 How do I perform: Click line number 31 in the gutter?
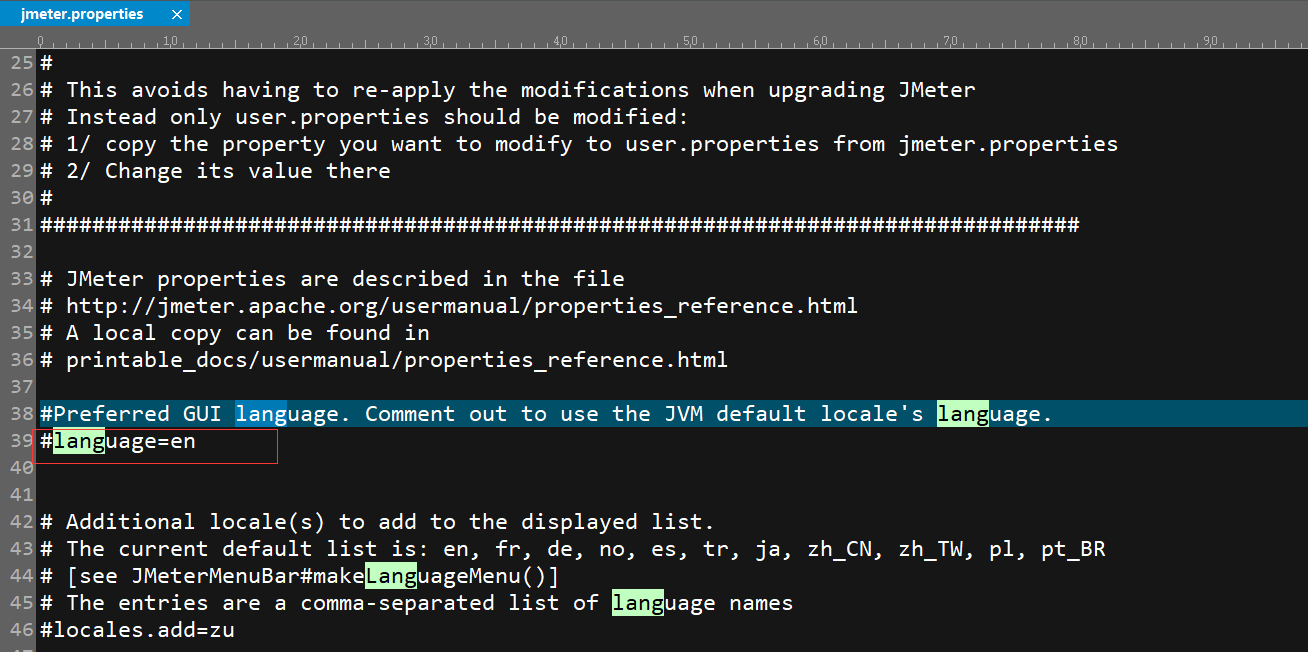tap(22, 225)
